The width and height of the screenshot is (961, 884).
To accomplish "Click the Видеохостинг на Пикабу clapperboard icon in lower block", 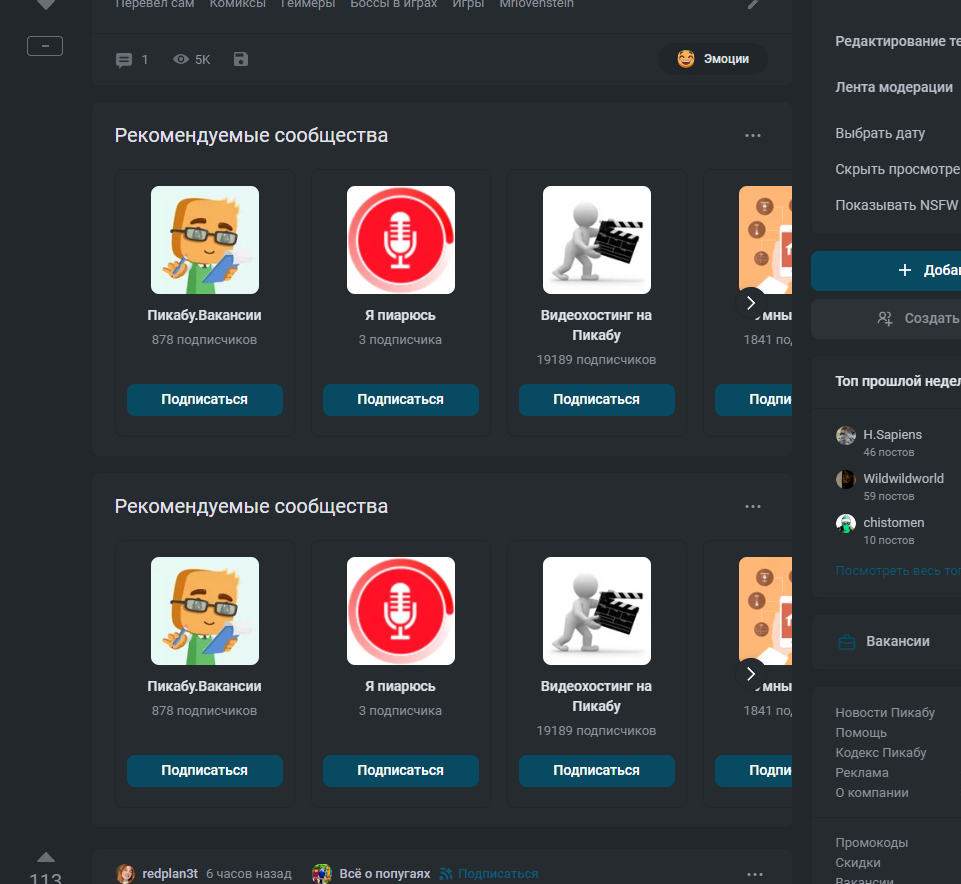I will click(597, 611).
